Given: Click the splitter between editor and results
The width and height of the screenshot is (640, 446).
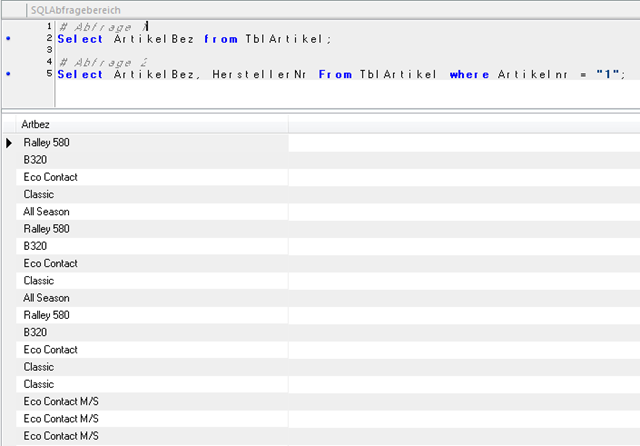Looking at the screenshot, I should (x=320, y=110).
